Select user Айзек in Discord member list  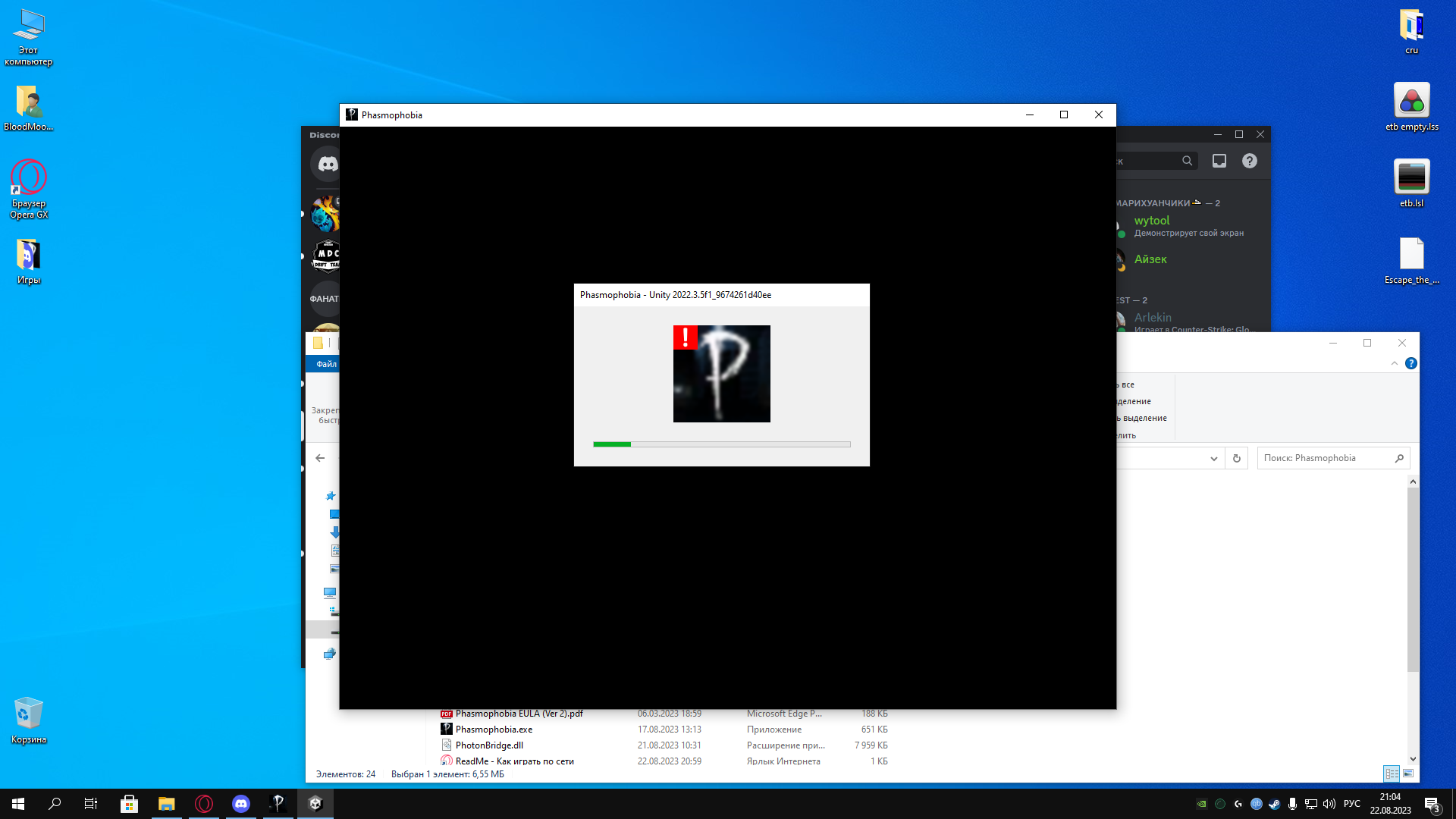(1150, 259)
